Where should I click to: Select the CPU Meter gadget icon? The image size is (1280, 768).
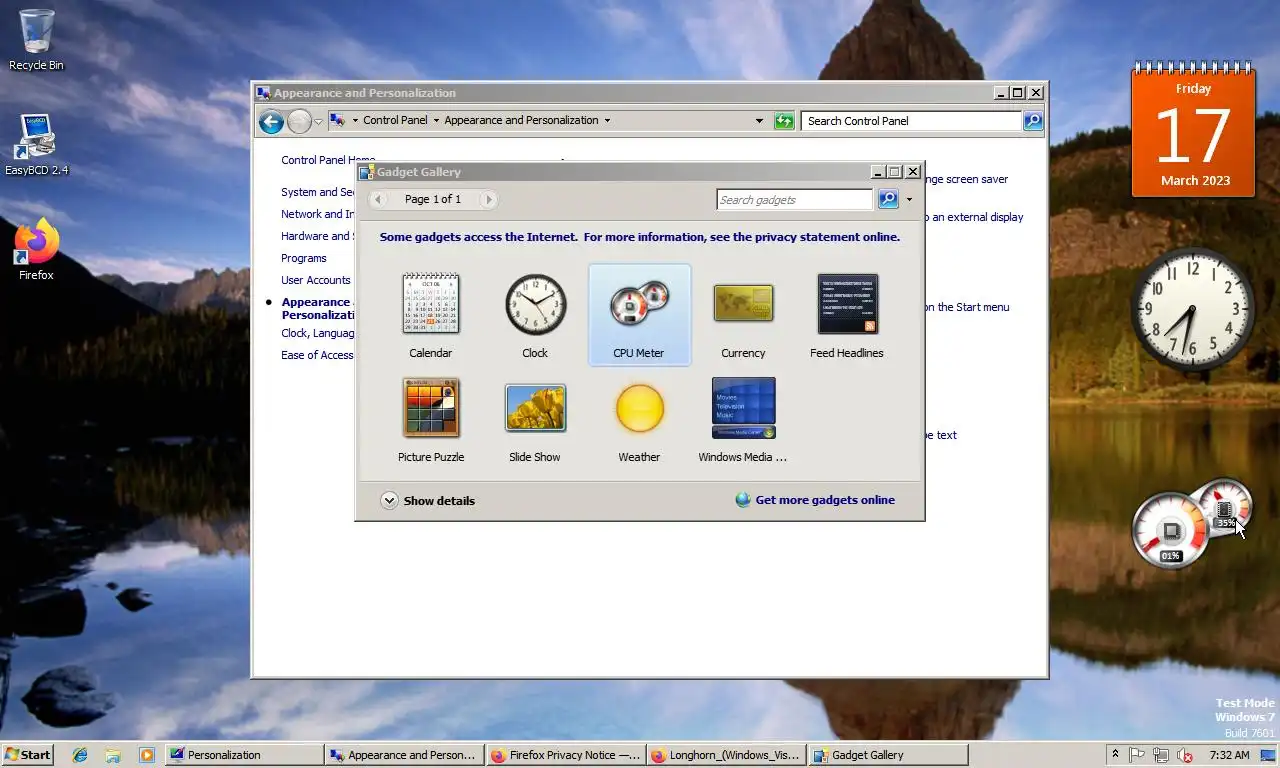[639, 304]
